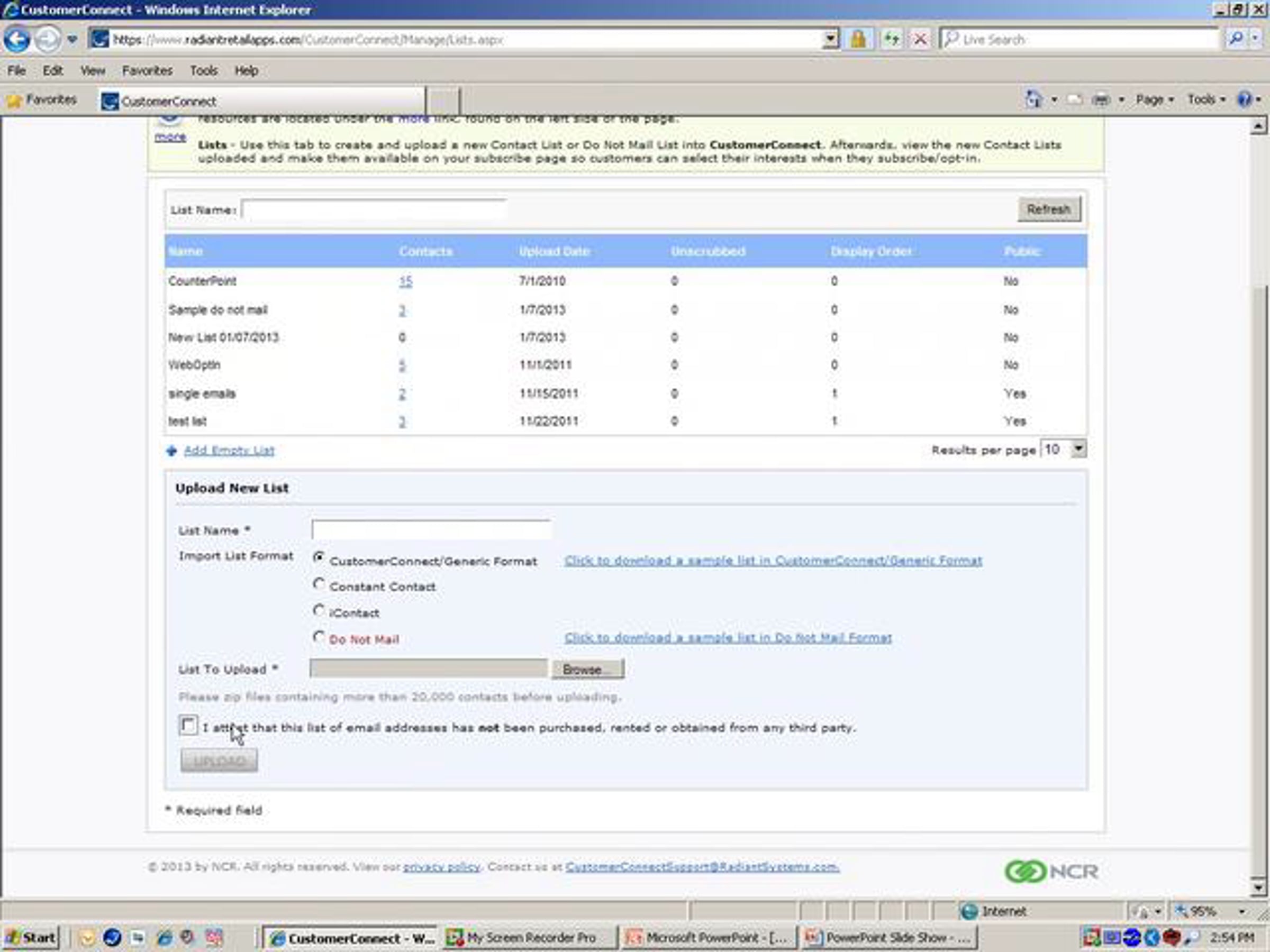Open the Results per page dropdown
Viewport: 1270px width, 952px height.
(x=1078, y=448)
